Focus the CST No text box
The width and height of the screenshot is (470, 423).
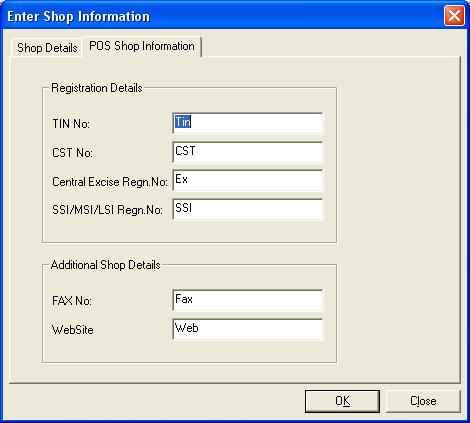pos(248,152)
